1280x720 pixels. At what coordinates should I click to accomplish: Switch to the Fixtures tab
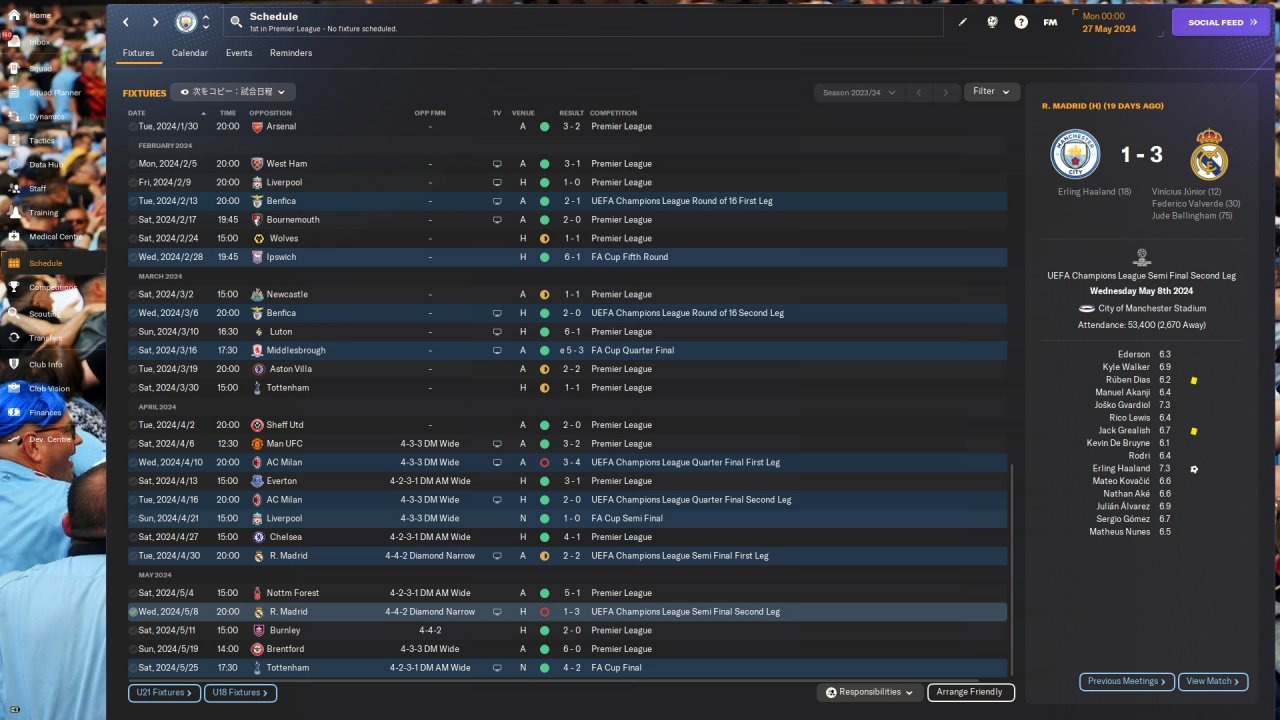[x=138, y=53]
